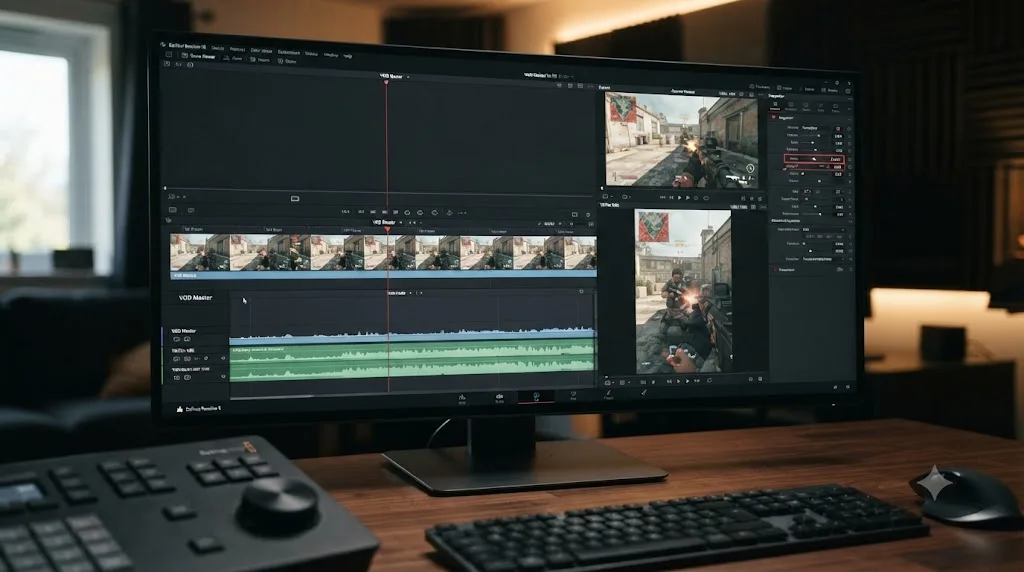Toggle loop in the vertical portrait viewer

pyautogui.click(x=709, y=381)
